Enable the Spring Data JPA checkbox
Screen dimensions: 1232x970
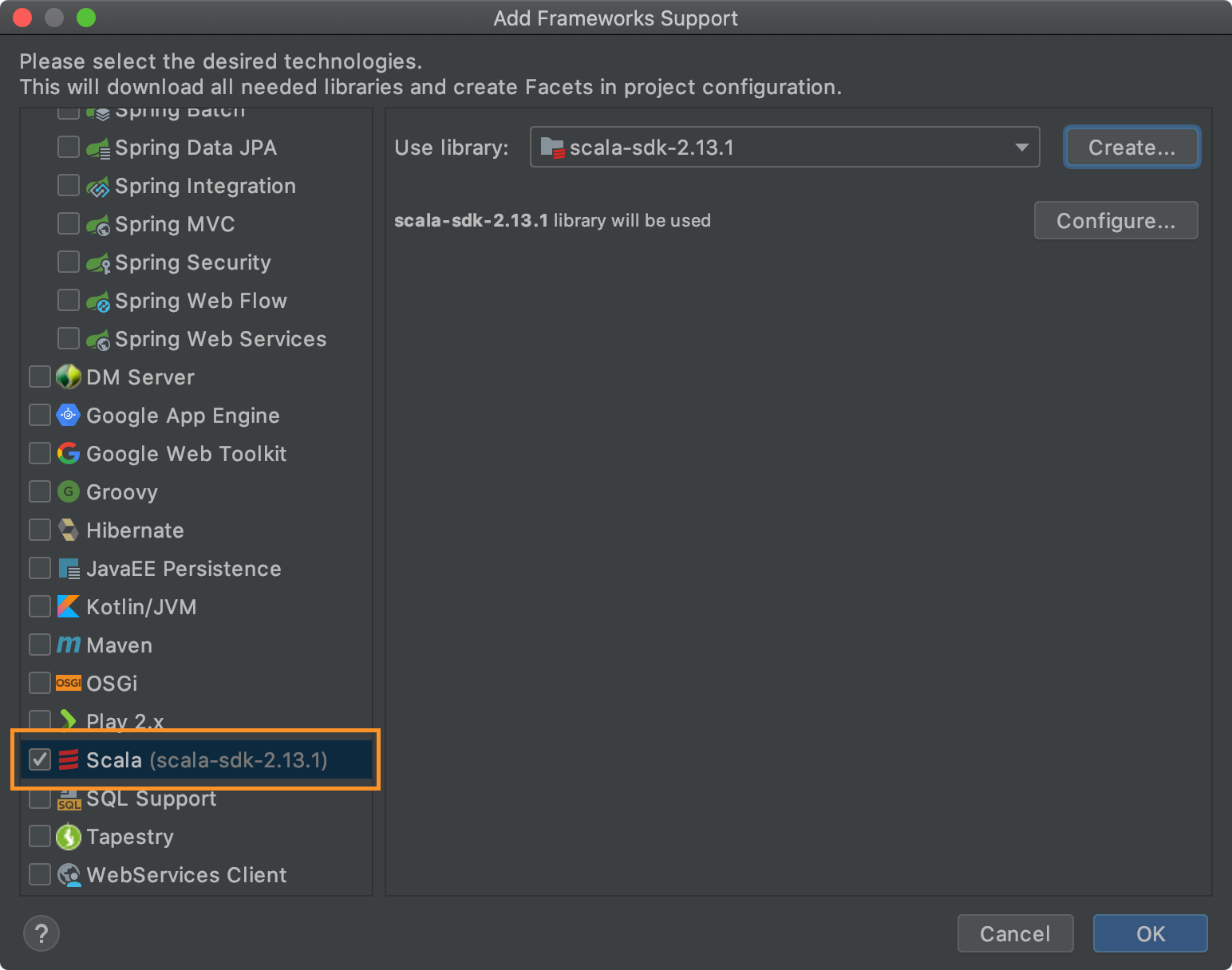click(69, 147)
